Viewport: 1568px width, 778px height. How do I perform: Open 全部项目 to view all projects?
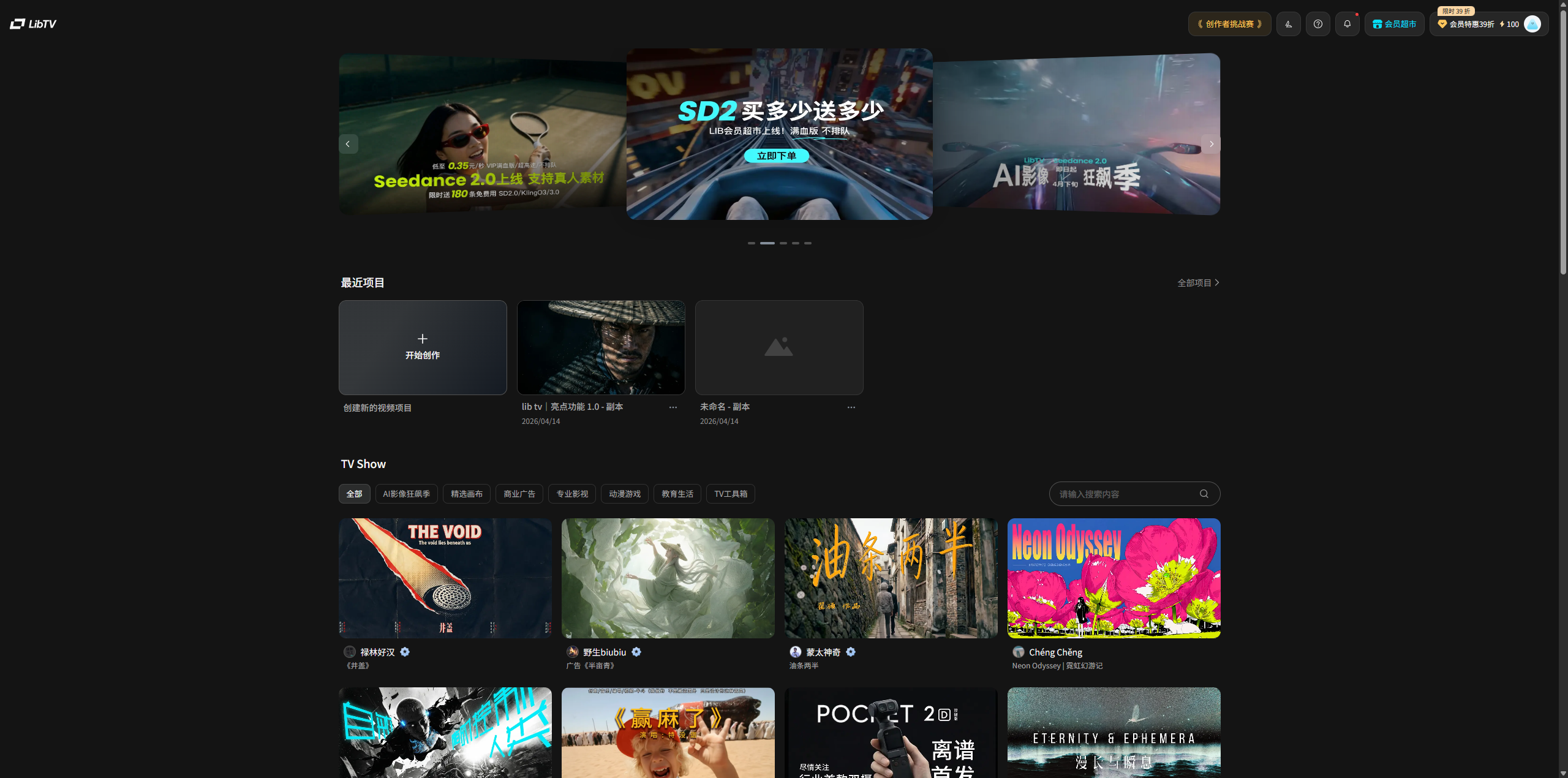[x=1198, y=282]
